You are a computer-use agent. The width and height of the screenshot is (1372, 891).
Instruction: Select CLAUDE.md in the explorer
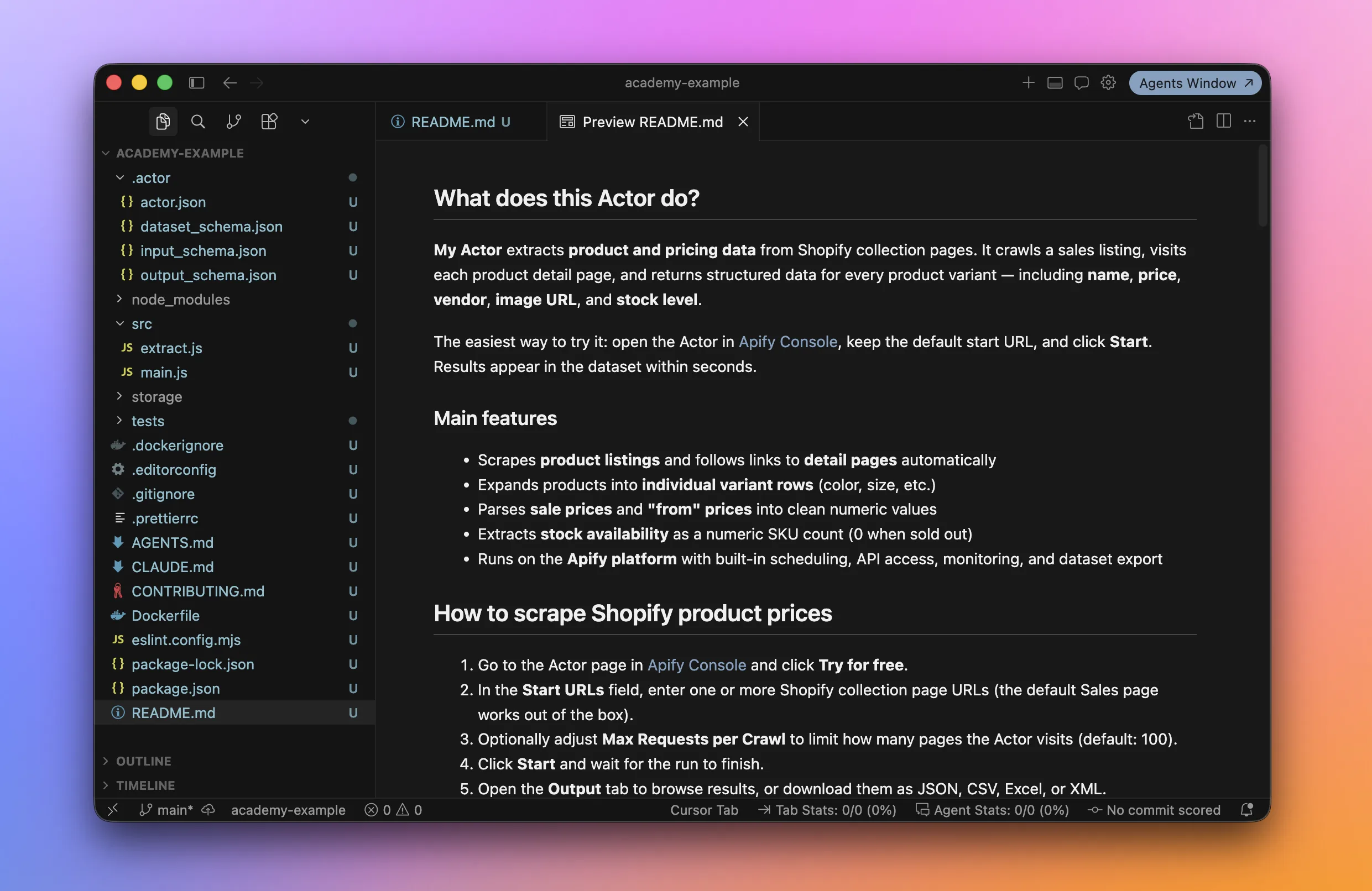[x=235, y=567]
